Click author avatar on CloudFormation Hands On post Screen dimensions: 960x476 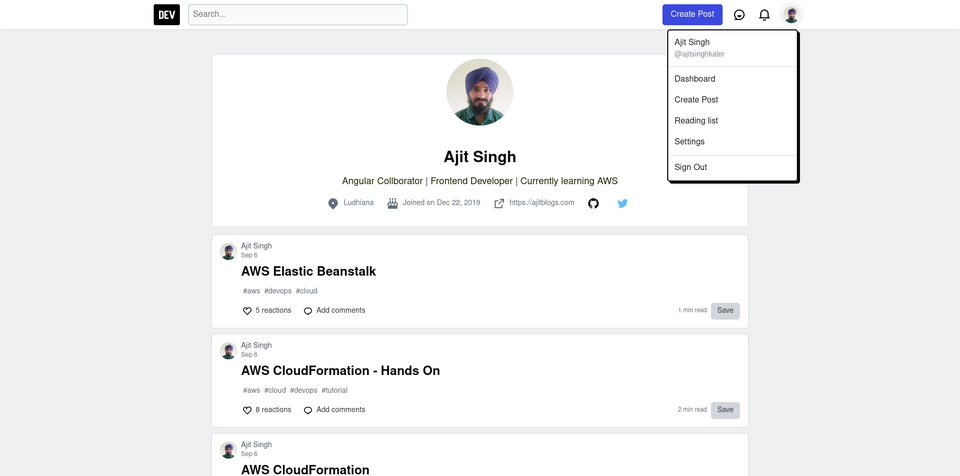pyautogui.click(x=228, y=350)
